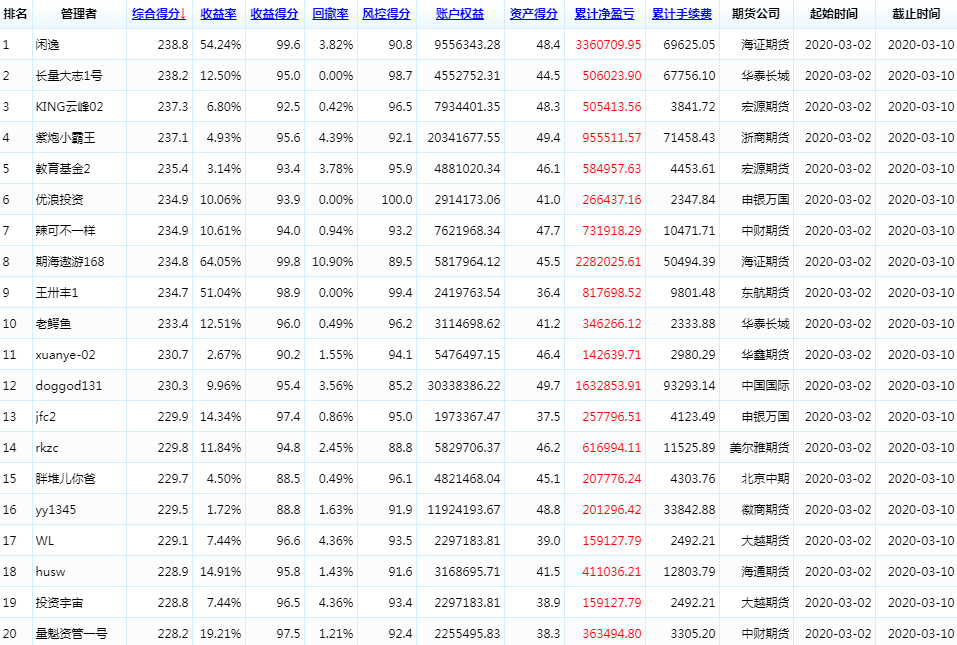
Task: Sort by 账户权益 column header
Action: coord(460,14)
